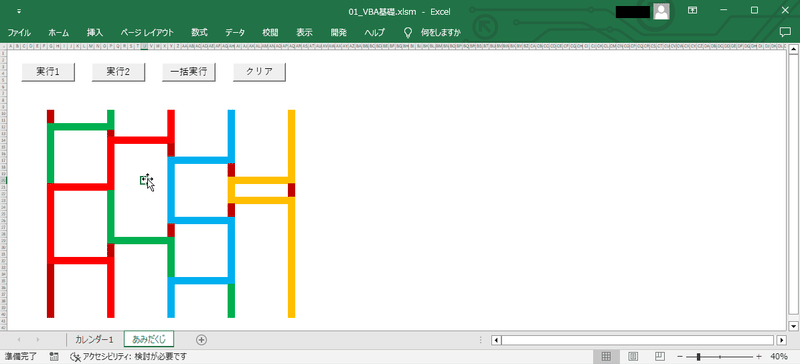Click the 準備完了 status text

click(x=21, y=356)
